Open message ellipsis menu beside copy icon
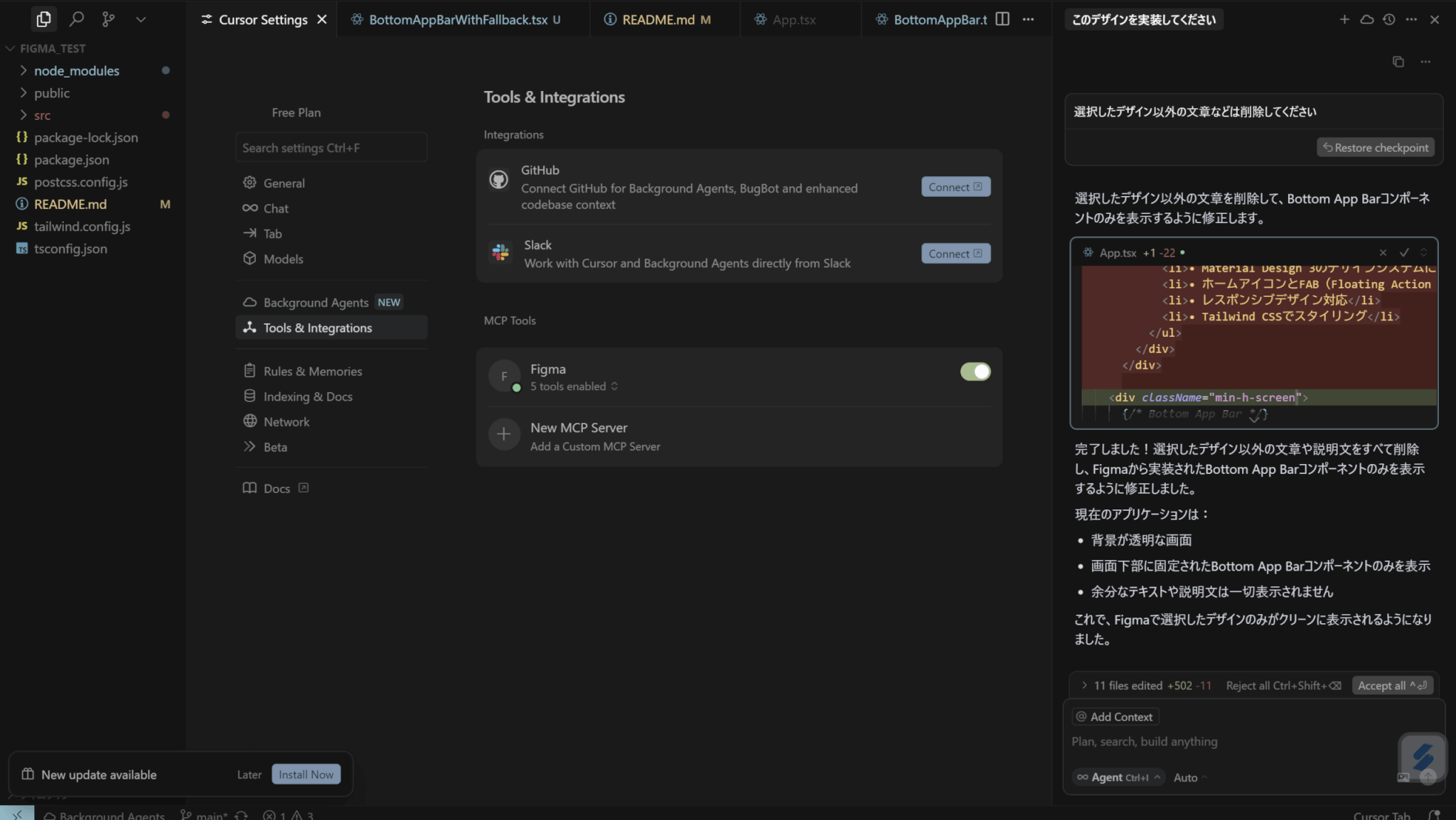This screenshot has height=820, width=1456. pos(1425,62)
